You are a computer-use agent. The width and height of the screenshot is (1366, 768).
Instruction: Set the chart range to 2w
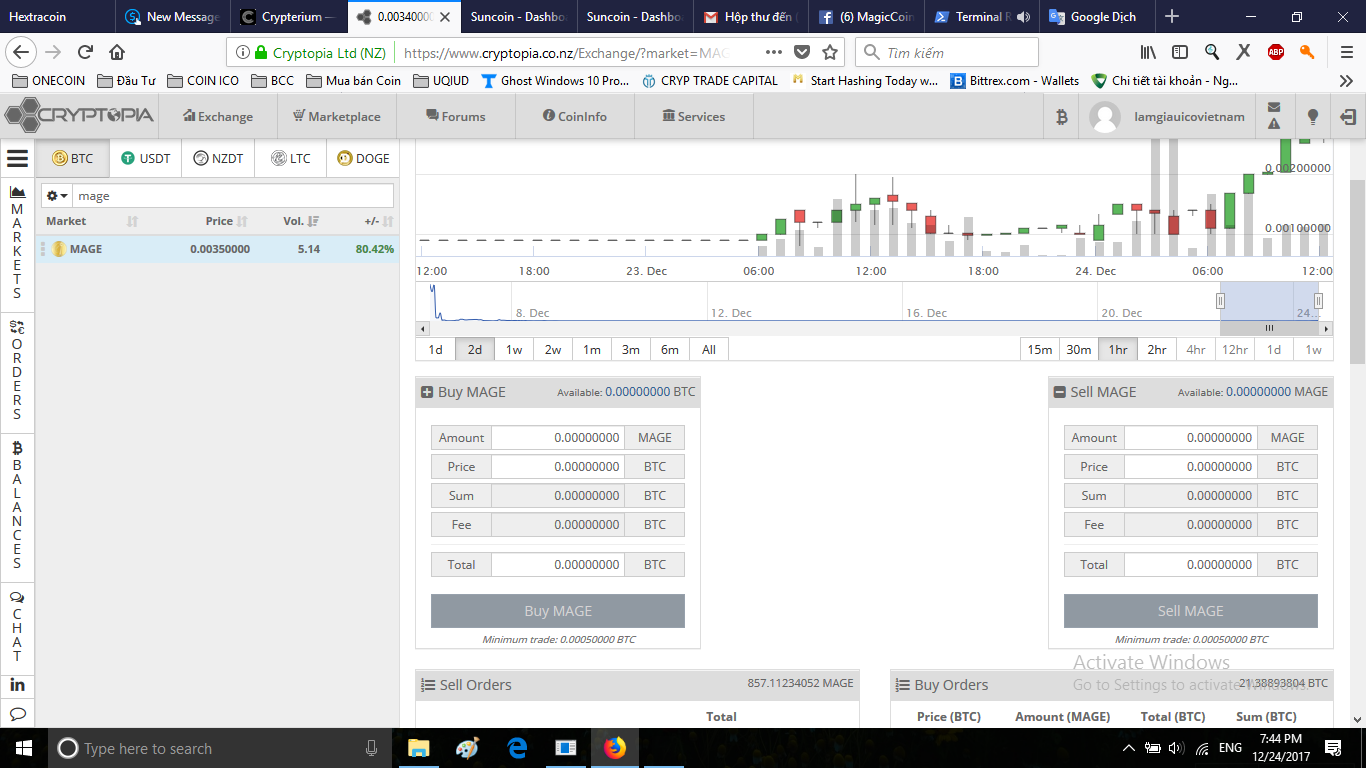pyautogui.click(x=553, y=349)
